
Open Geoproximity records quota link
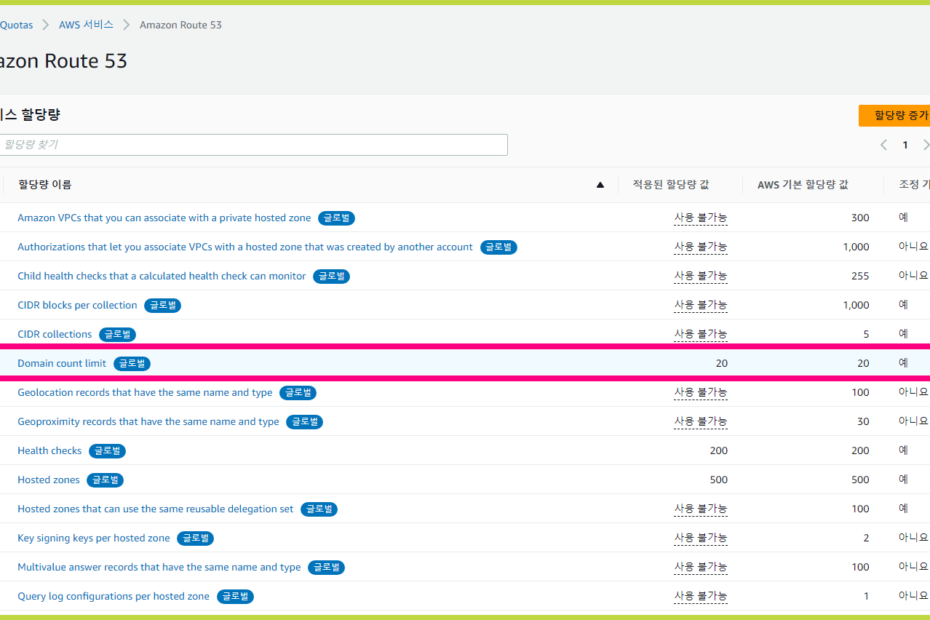click(x=148, y=421)
